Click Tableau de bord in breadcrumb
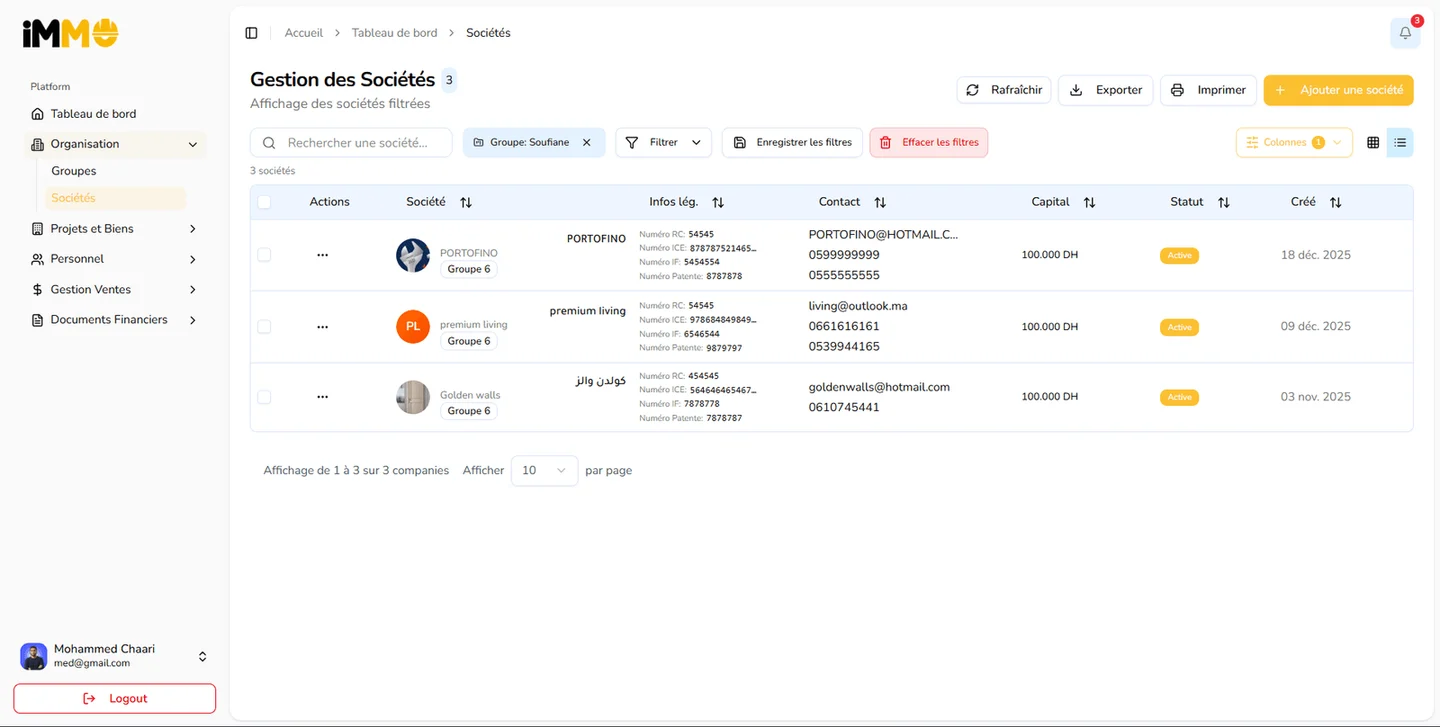This screenshot has height=727, width=1440. 395,33
